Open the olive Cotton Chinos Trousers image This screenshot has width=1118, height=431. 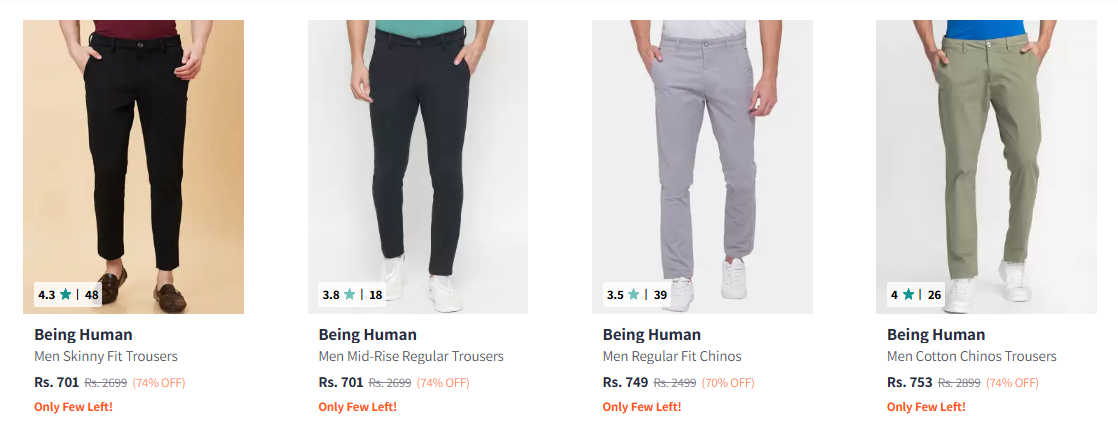[x=986, y=160]
